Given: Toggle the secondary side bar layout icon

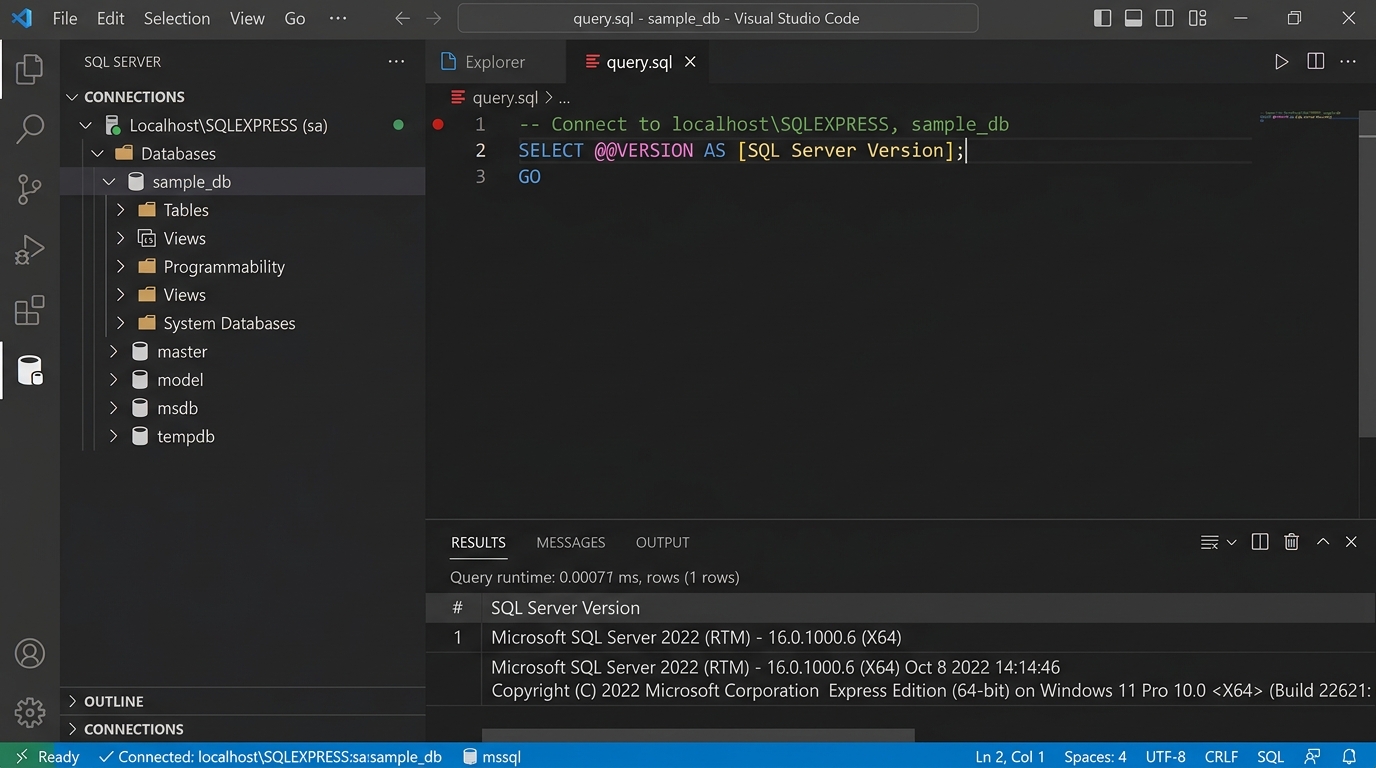Looking at the screenshot, I should coord(1165,18).
